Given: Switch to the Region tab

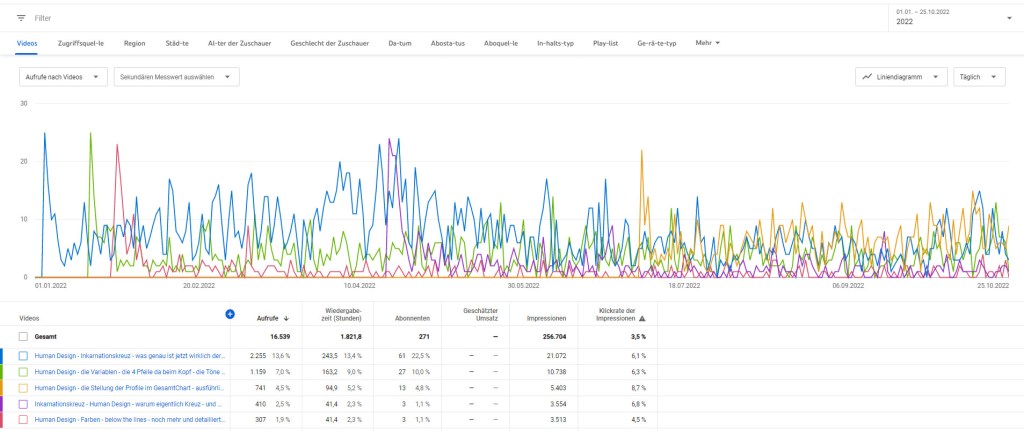Looking at the screenshot, I should [x=135, y=43].
